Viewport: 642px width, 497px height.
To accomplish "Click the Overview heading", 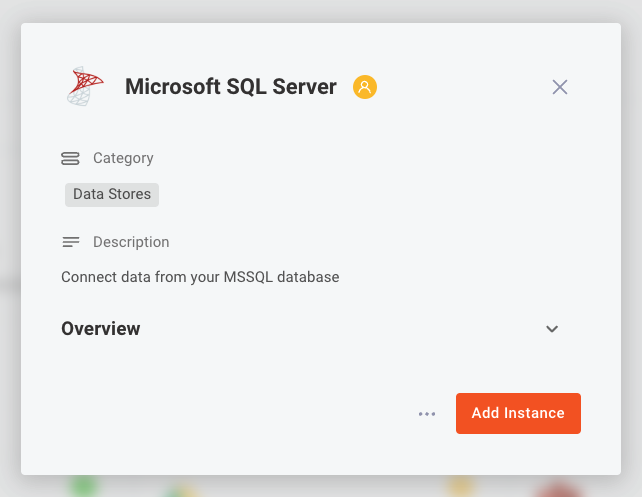I will [x=101, y=329].
